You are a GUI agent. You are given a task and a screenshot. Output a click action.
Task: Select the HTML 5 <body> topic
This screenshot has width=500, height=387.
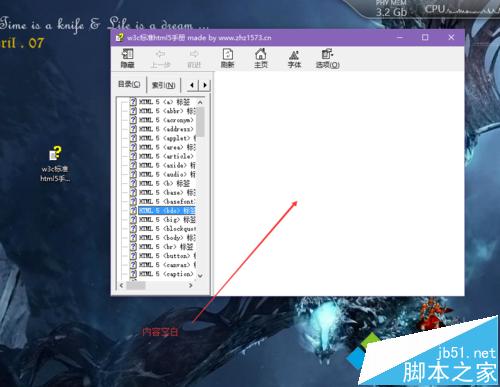click(x=167, y=238)
